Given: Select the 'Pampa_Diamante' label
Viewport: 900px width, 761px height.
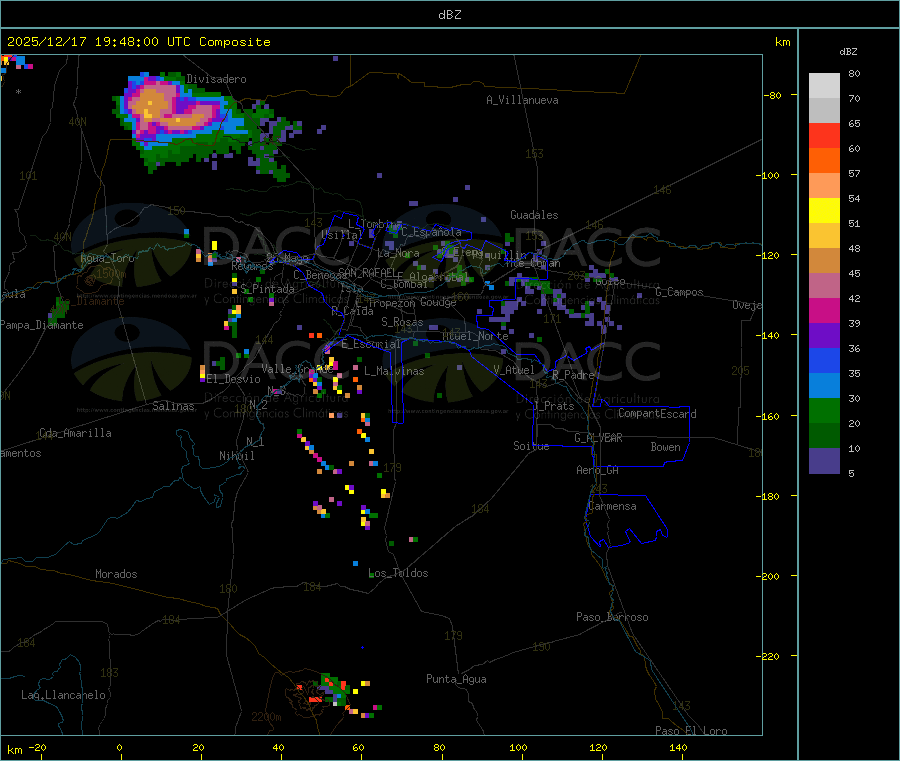Looking at the screenshot, I should point(41,325).
